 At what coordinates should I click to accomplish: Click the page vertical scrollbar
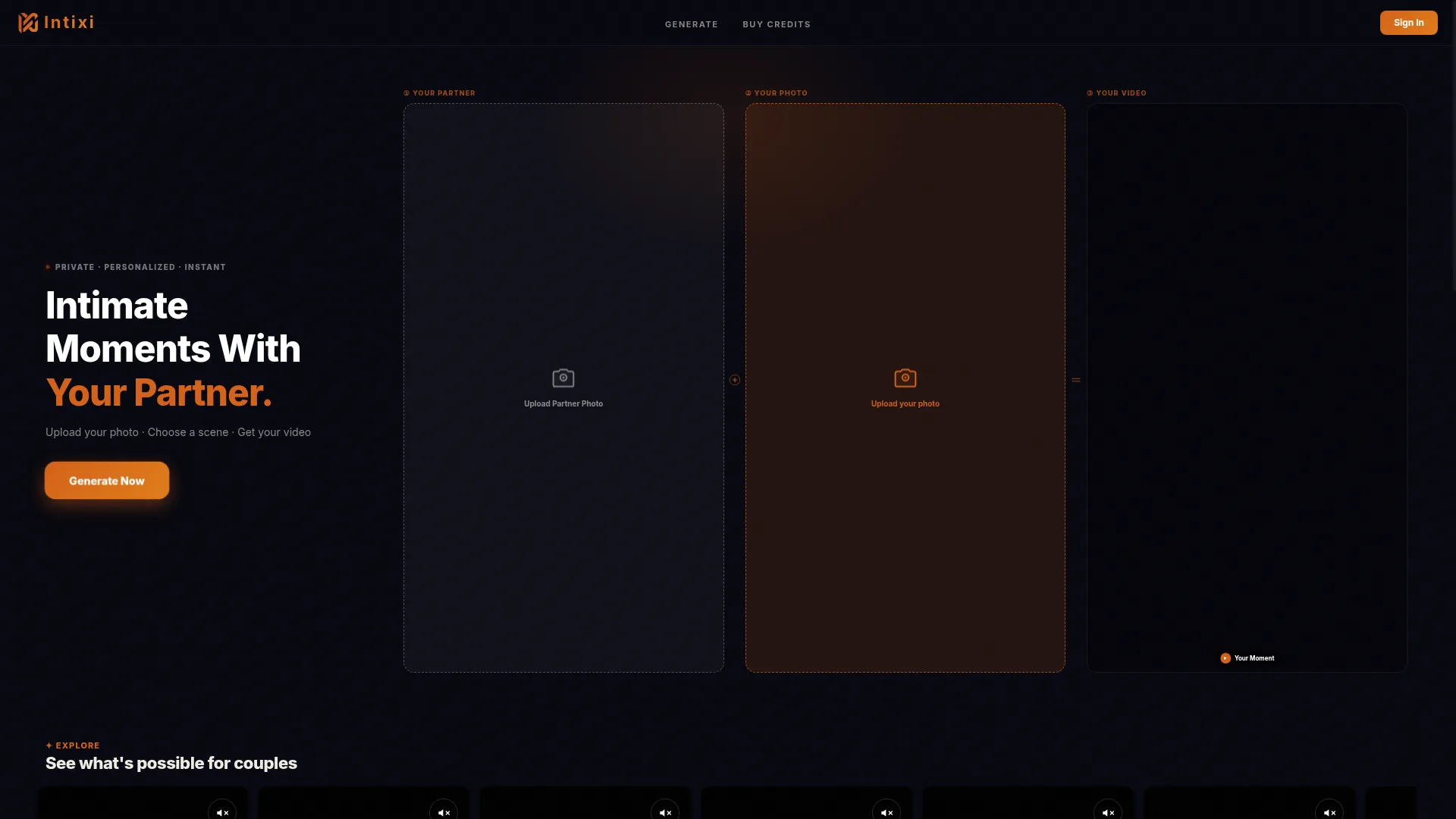tap(1453, 144)
